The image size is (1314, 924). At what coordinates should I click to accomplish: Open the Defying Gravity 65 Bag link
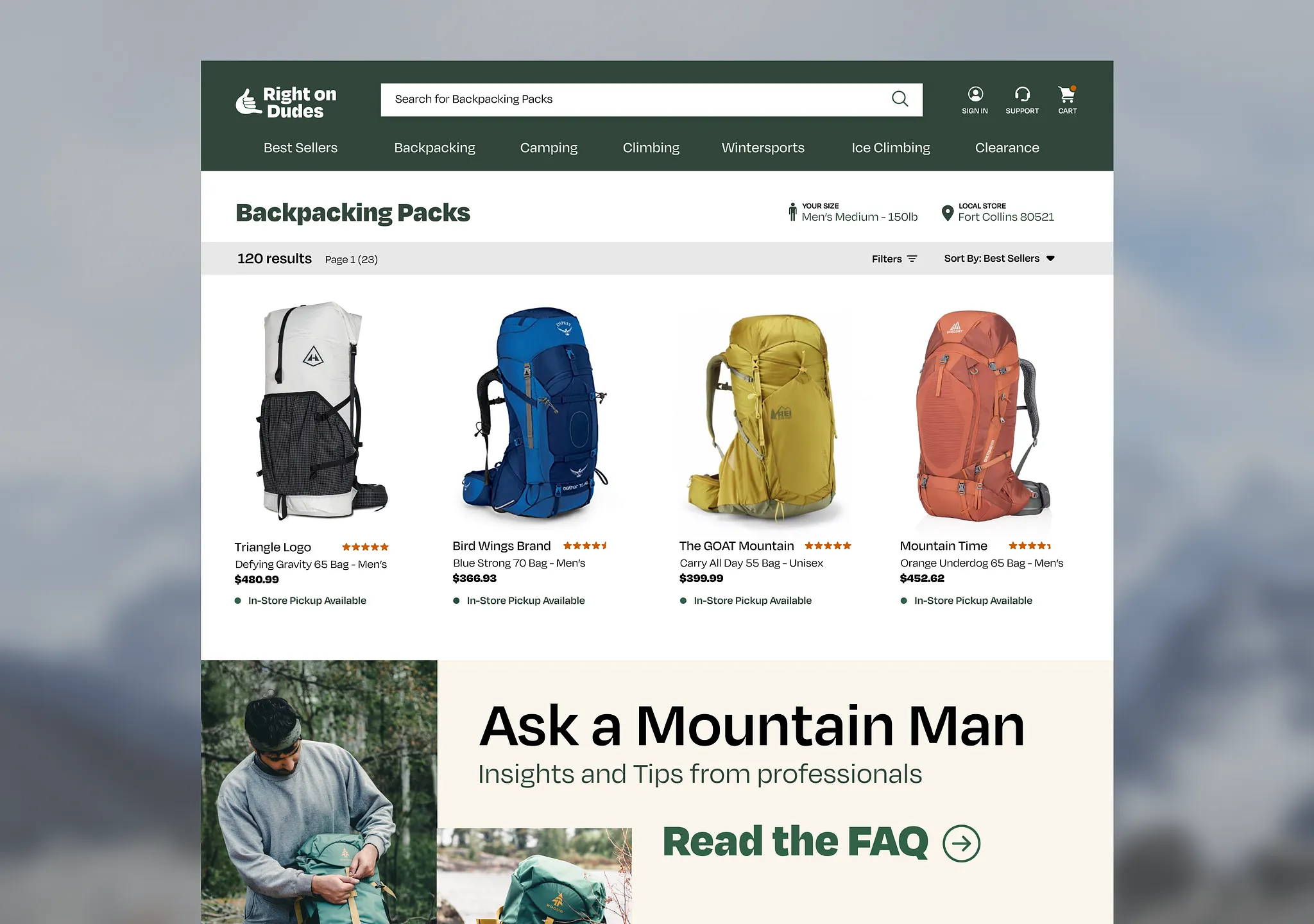point(311,564)
